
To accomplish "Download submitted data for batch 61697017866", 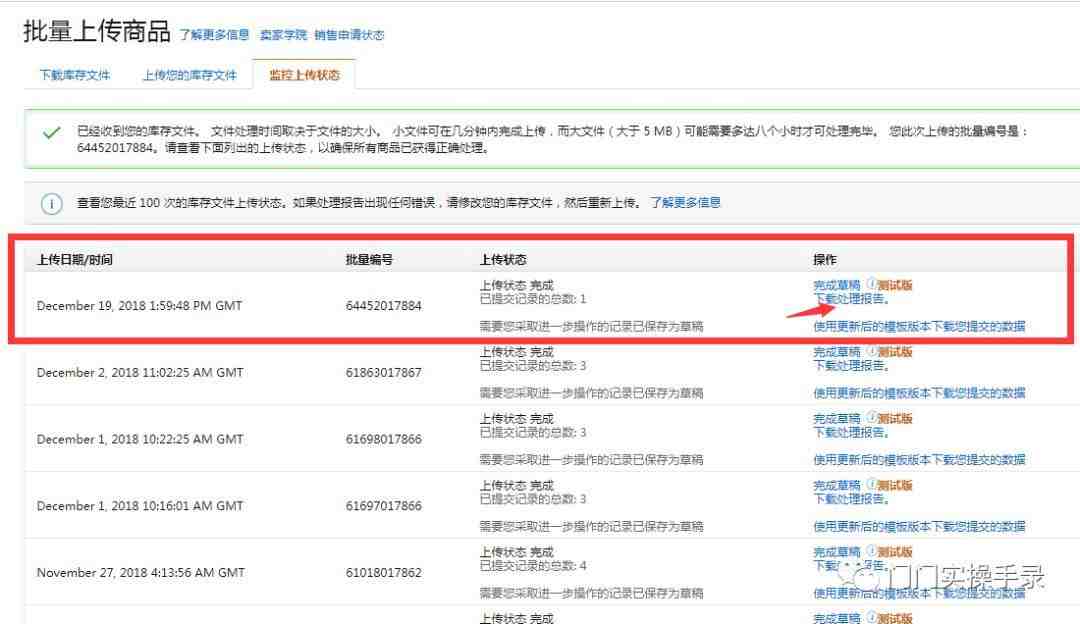I will pyautogui.click(x=920, y=526).
